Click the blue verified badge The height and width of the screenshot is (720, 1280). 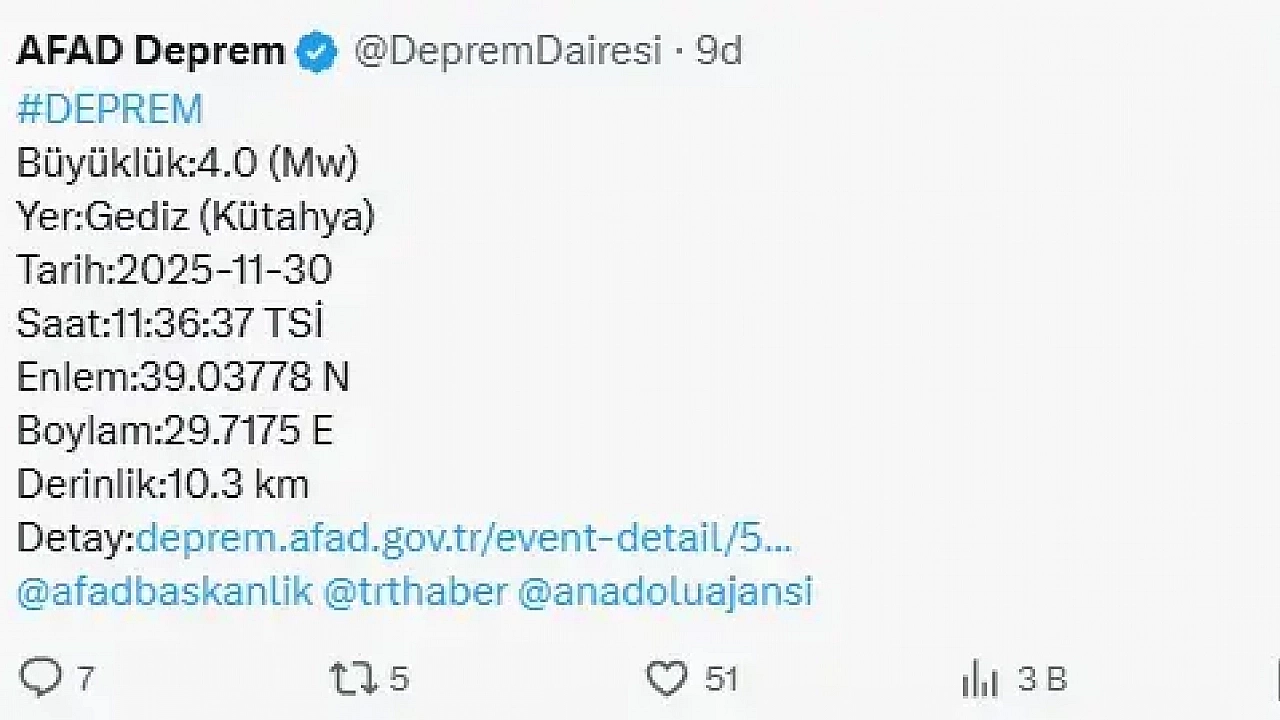pos(319,52)
